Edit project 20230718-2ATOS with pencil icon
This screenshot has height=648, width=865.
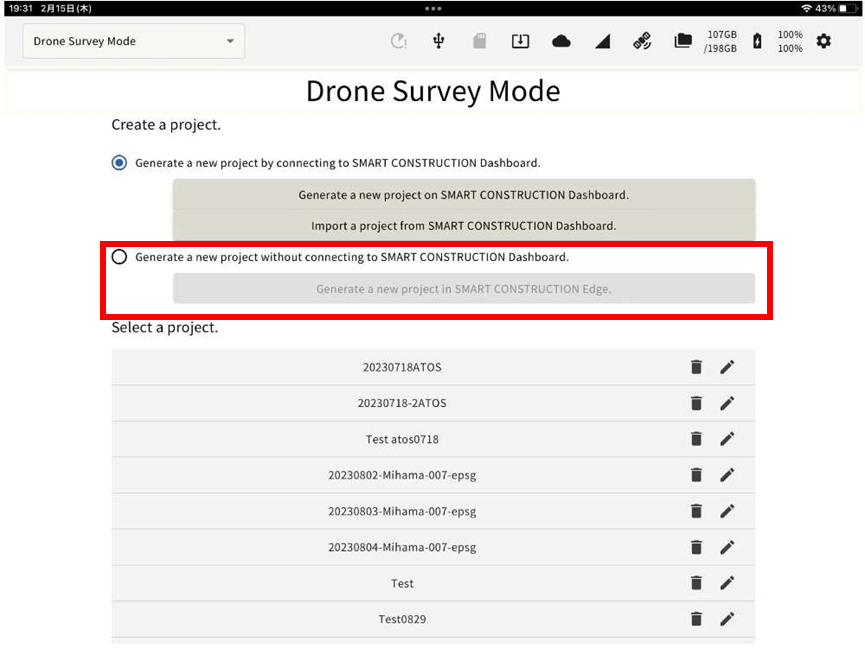[727, 403]
